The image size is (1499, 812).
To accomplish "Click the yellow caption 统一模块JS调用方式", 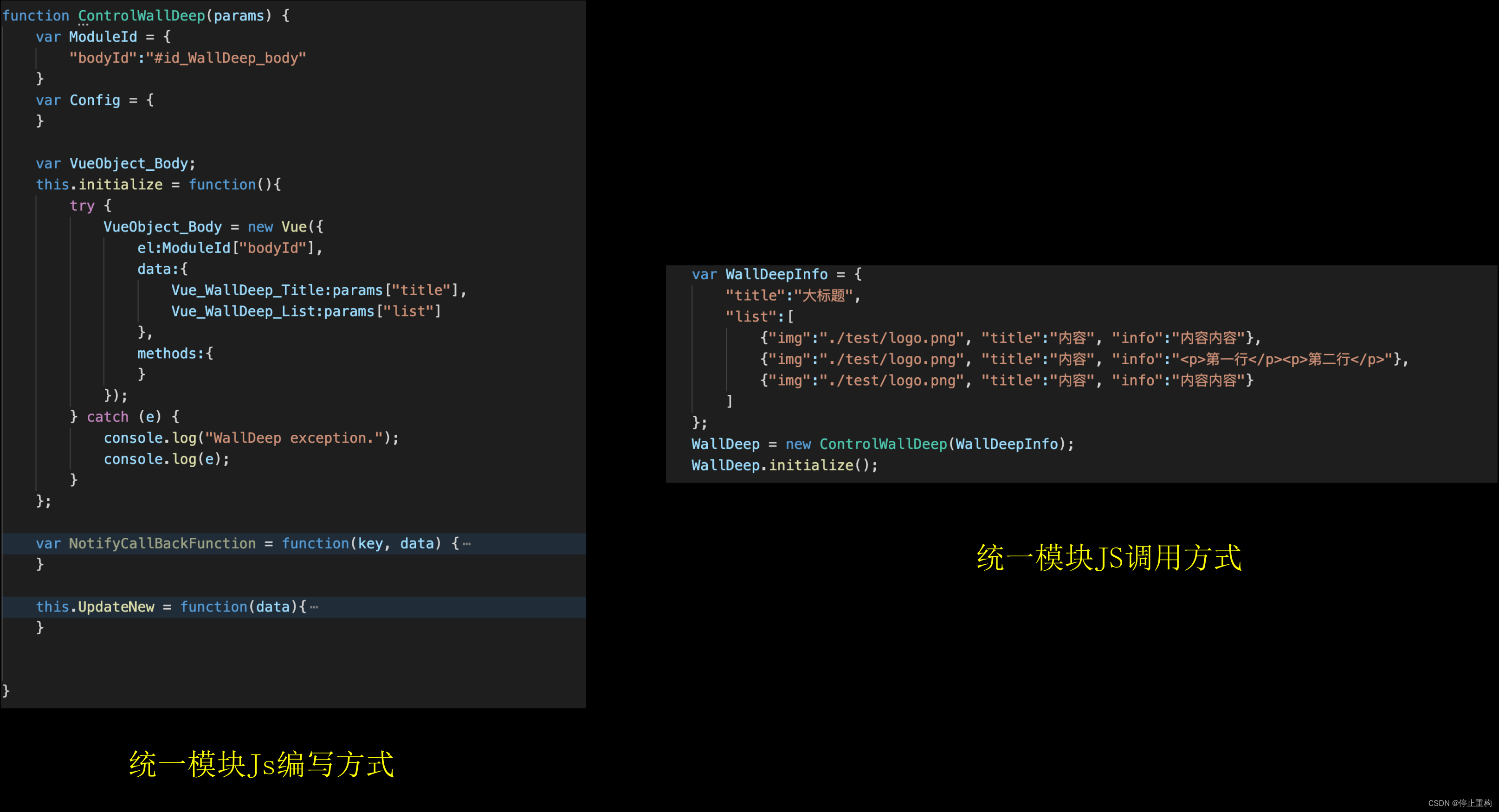I will 1109,557.
